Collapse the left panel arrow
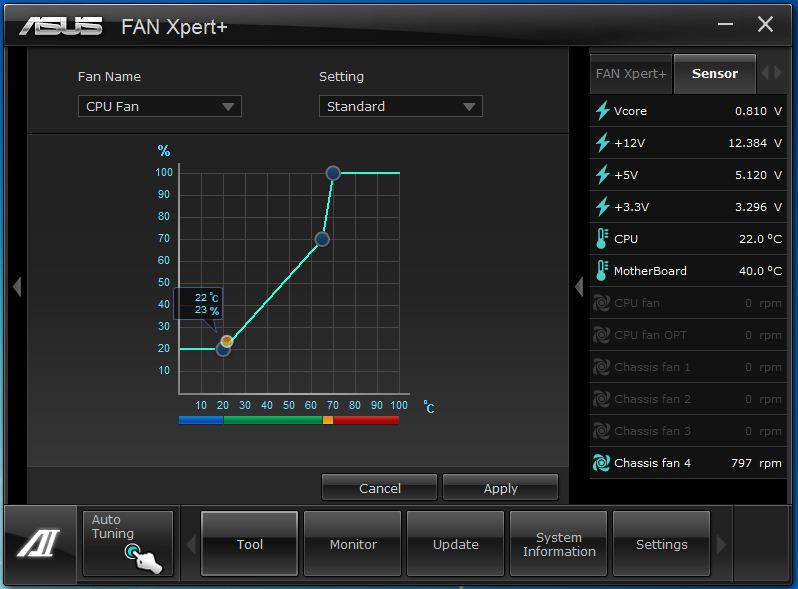 pos(17,287)
